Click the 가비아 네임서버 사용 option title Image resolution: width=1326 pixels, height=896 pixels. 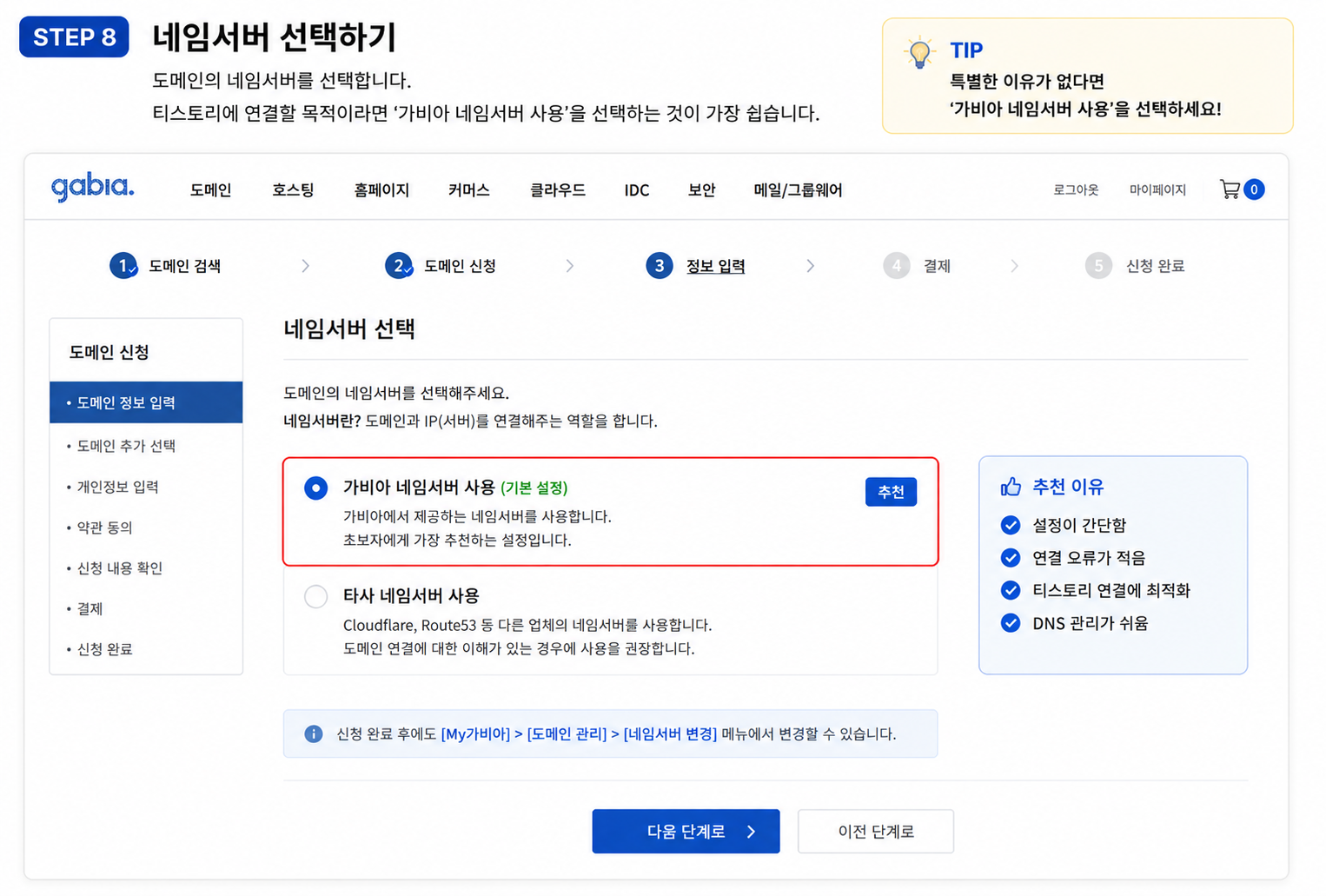click(419, 488)
